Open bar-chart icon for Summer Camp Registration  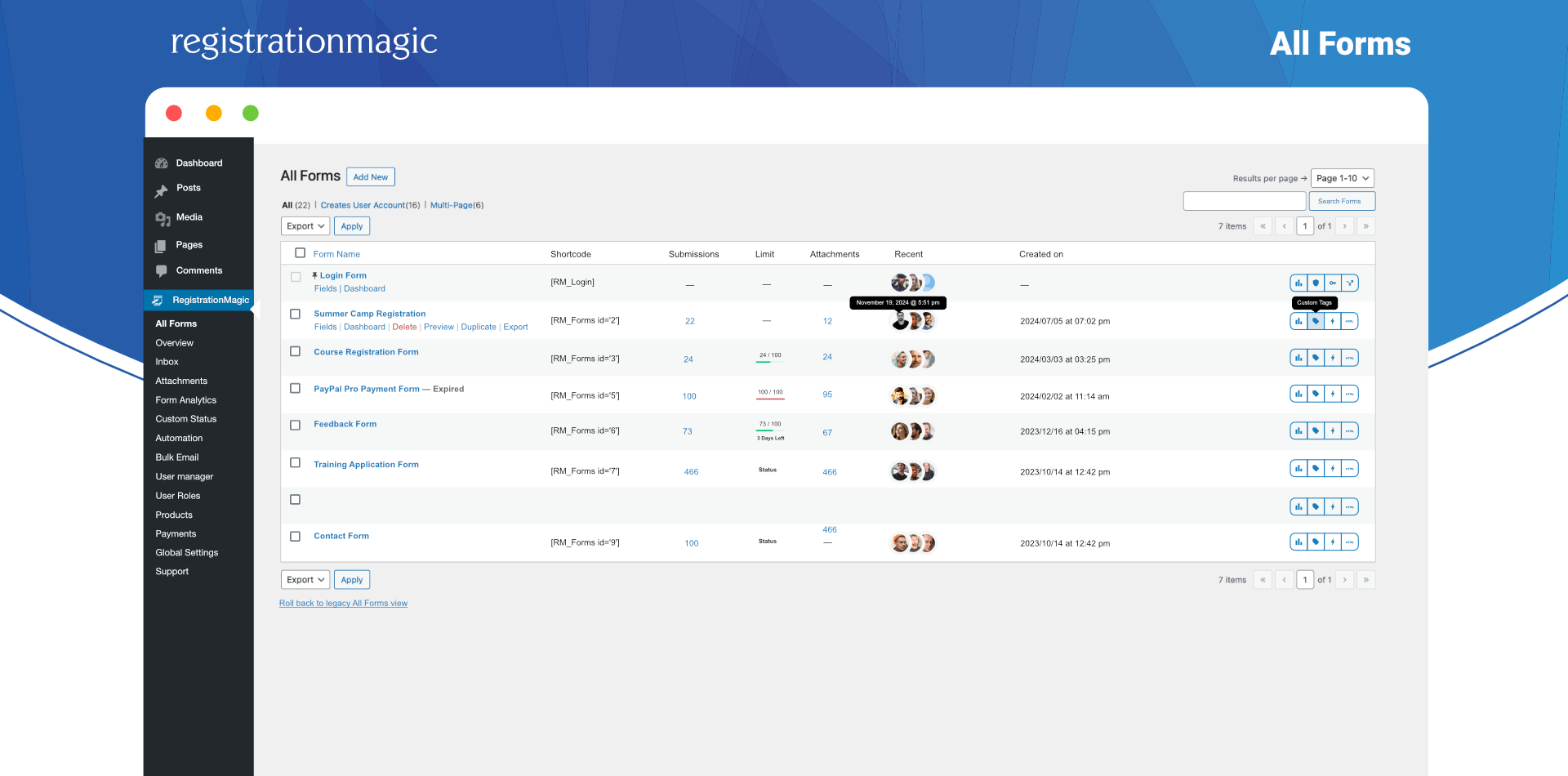point(1298,321)
